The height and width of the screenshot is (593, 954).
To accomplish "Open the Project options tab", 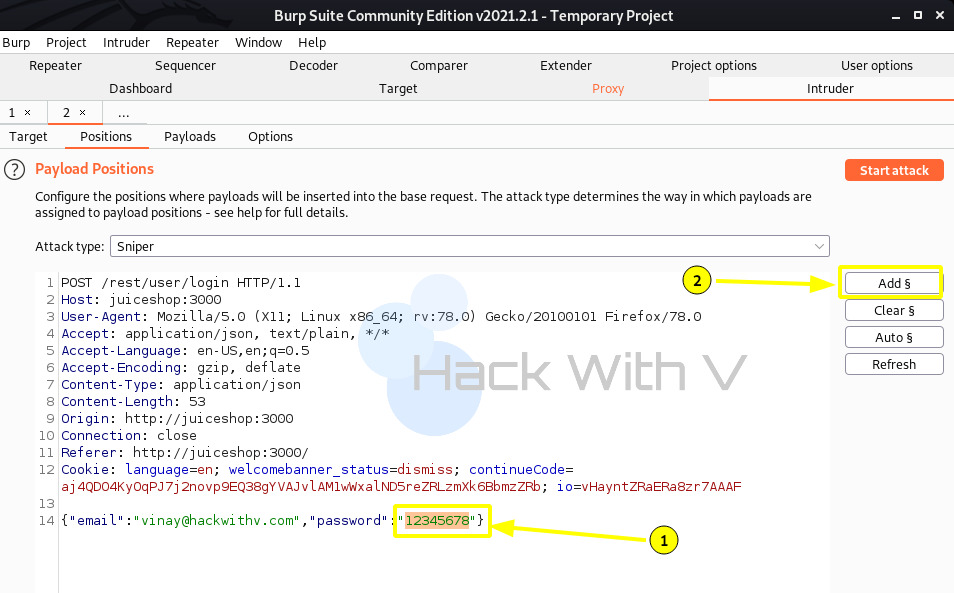I will (x=714, y=66).
